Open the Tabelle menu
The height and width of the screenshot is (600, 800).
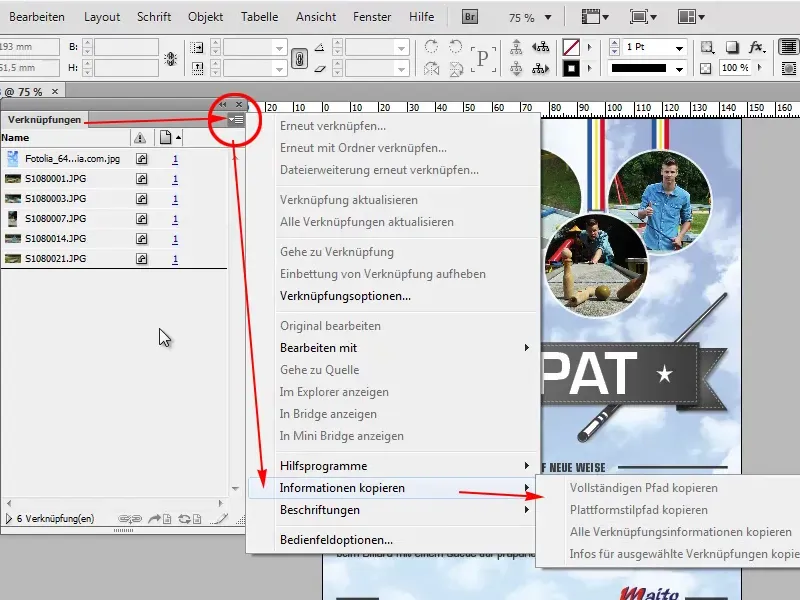(259, 16)
